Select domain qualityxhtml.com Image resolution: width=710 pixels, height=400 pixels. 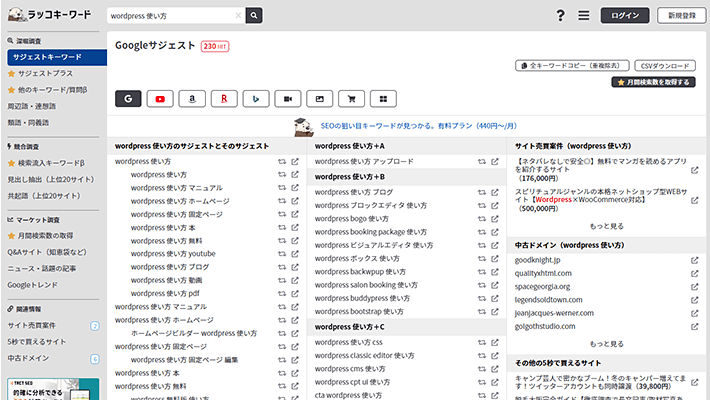[x=543, y=273]
